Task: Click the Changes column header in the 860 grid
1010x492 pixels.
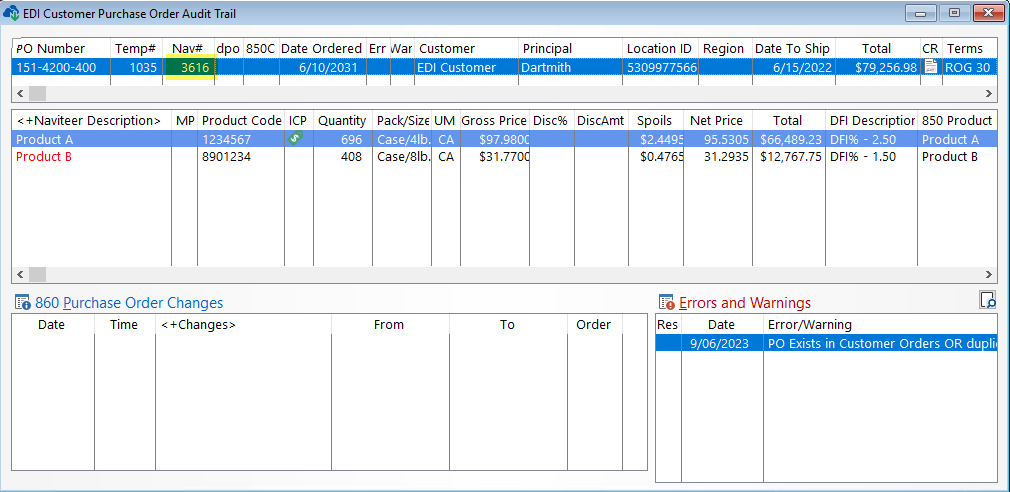Action: pos(198,325)
